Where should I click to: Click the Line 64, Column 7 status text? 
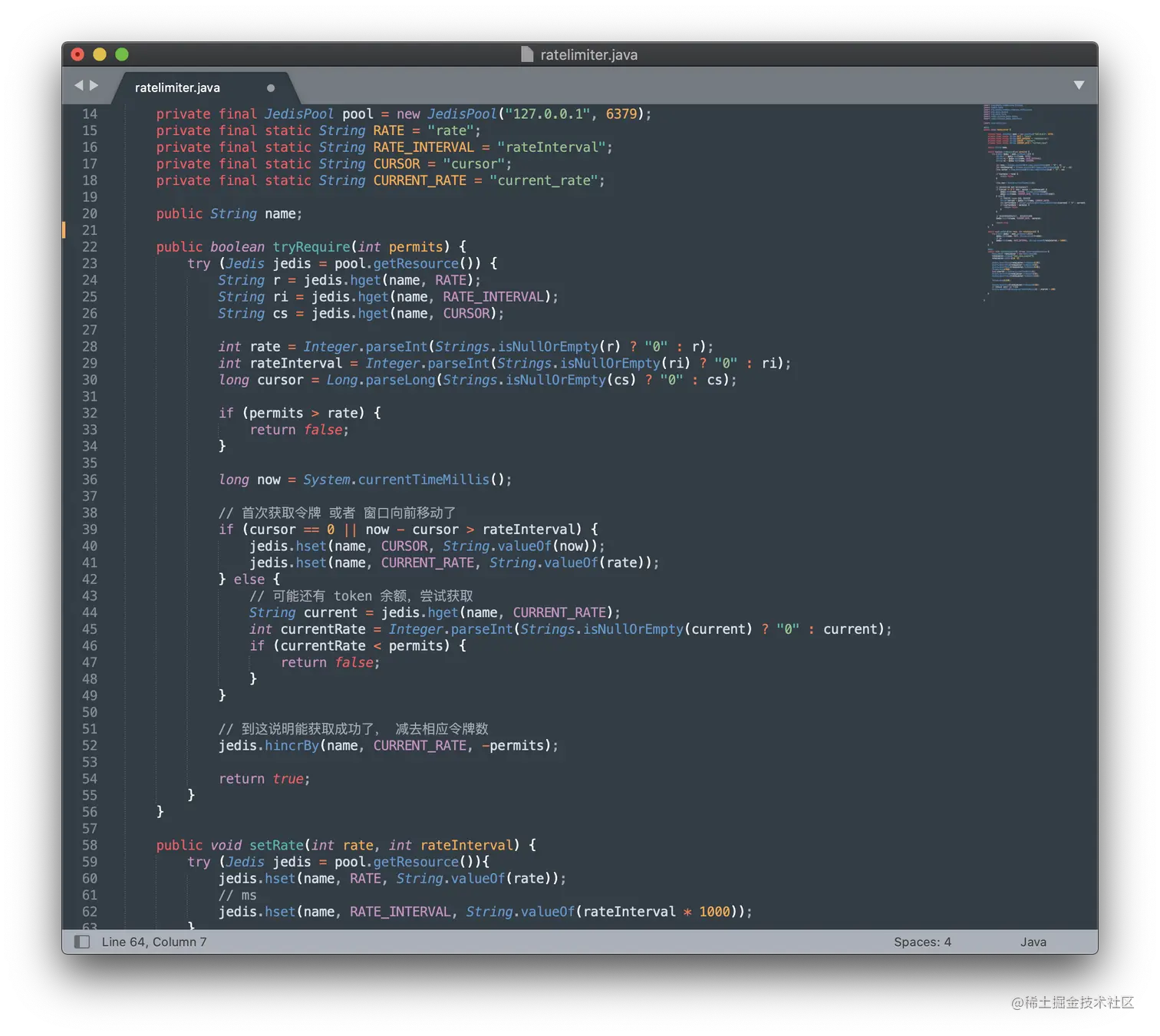(x=154, y=942)
